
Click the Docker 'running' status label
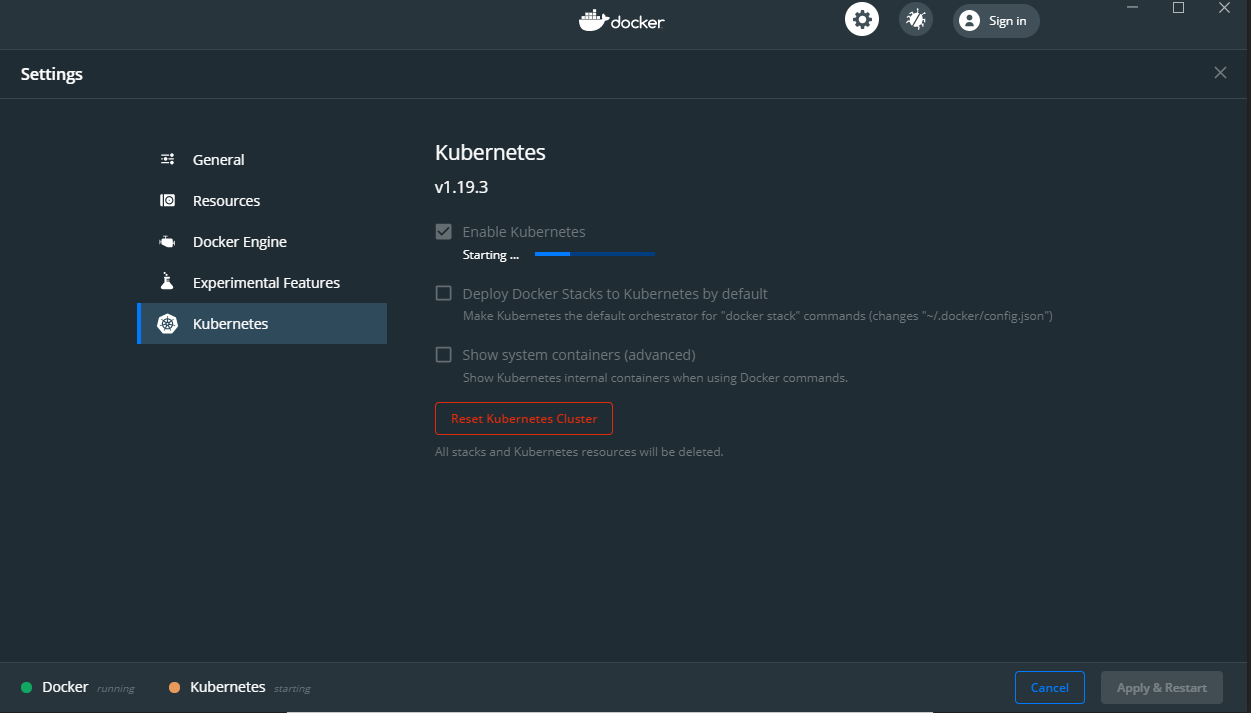116,689
